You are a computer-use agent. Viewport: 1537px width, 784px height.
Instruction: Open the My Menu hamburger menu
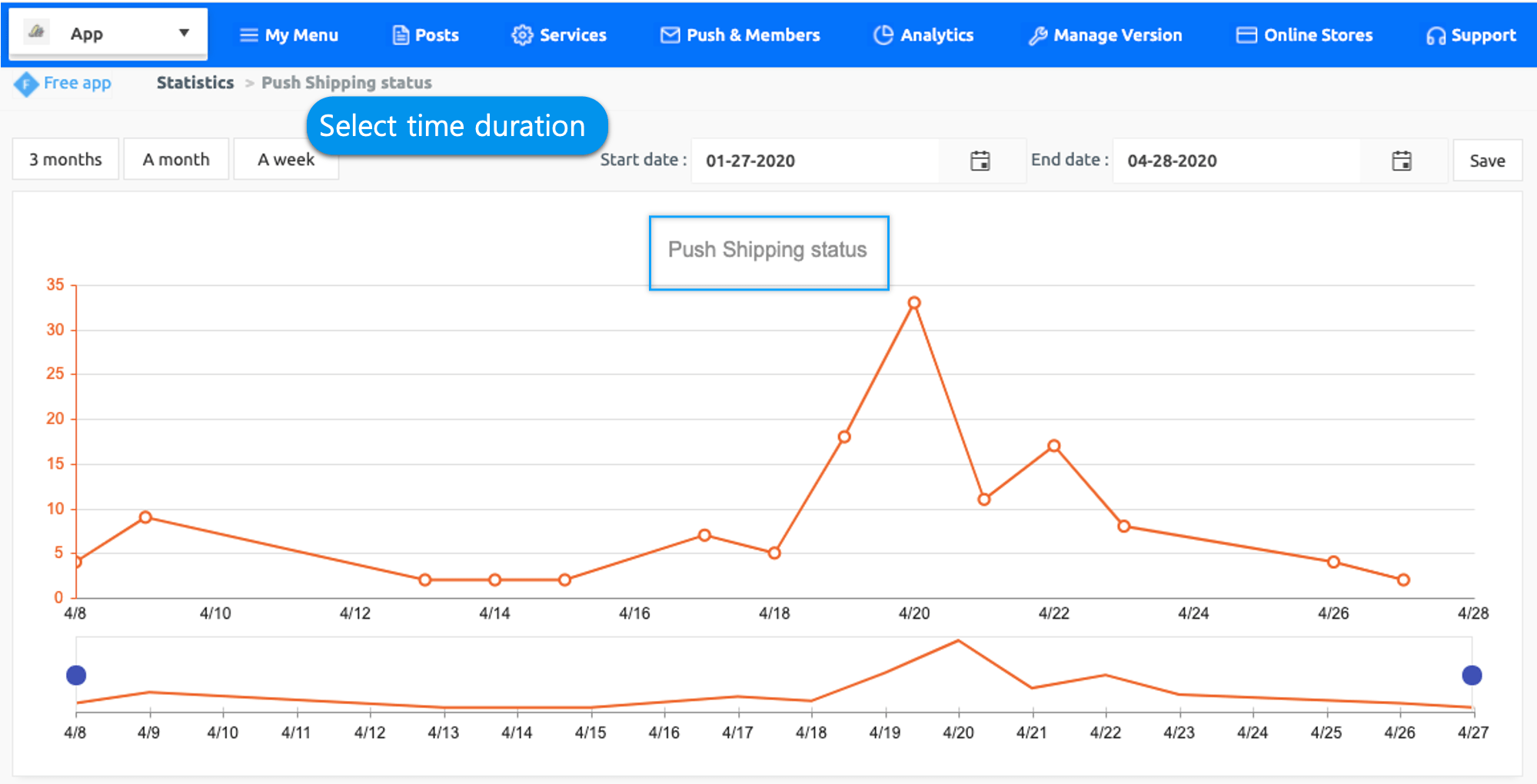coord(289,35)
